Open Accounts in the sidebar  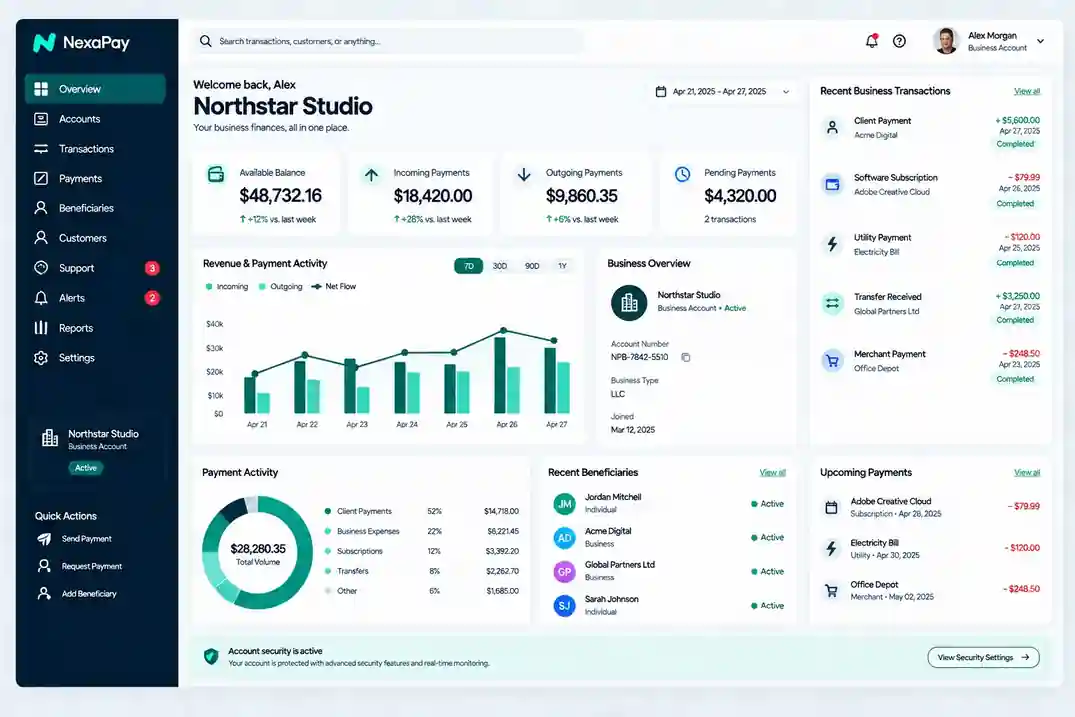pyautogui.click(x=95, y=119)
